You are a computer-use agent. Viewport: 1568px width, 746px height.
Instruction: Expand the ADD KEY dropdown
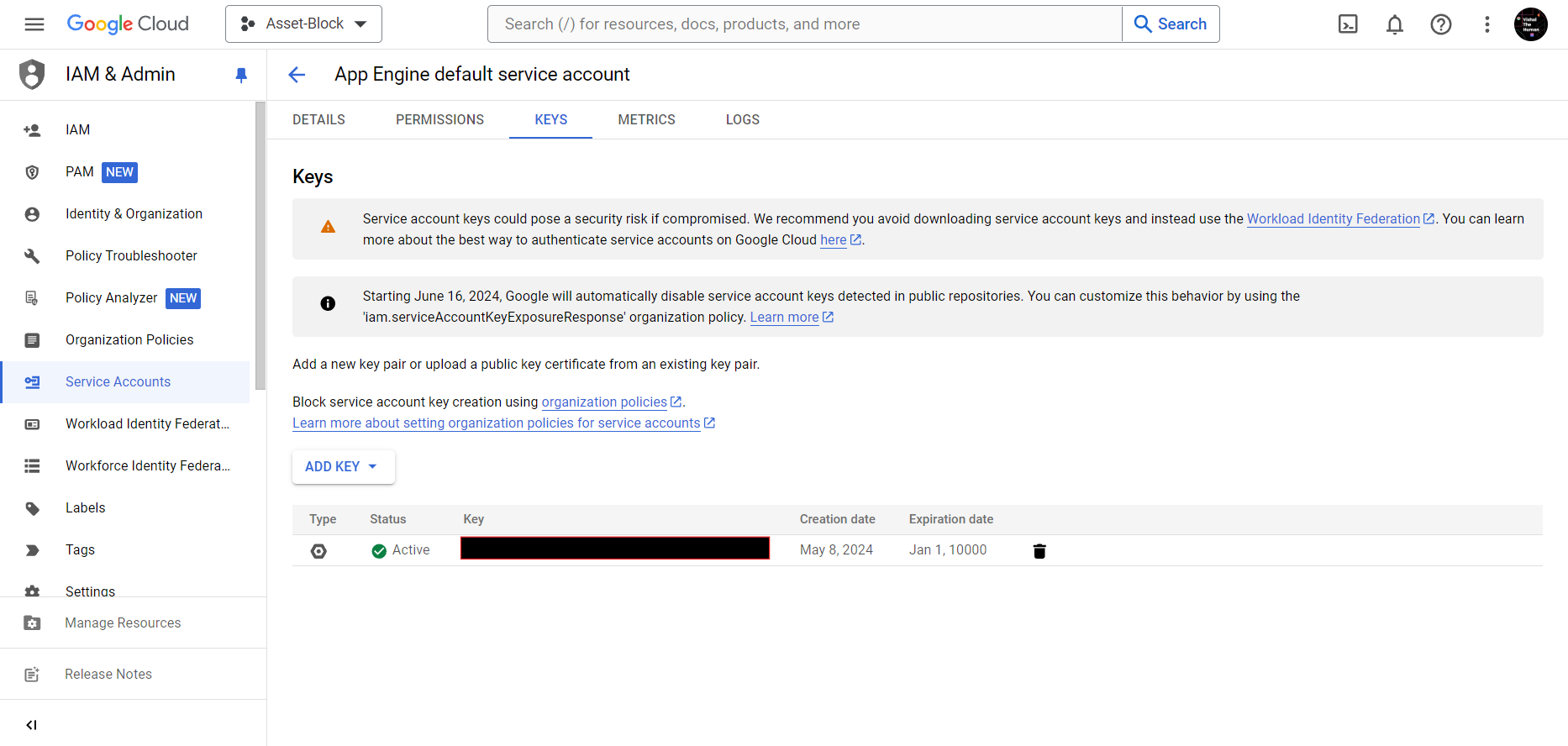[x=343, y=467]
